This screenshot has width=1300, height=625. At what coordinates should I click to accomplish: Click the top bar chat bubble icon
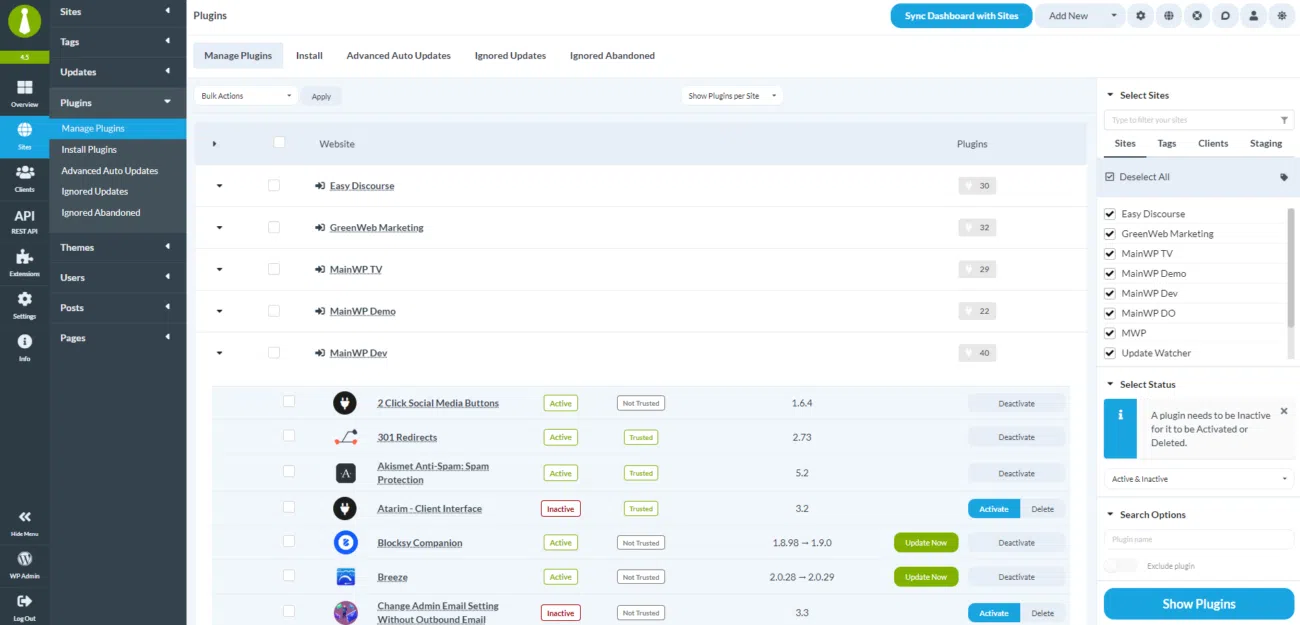[1224, 16]
